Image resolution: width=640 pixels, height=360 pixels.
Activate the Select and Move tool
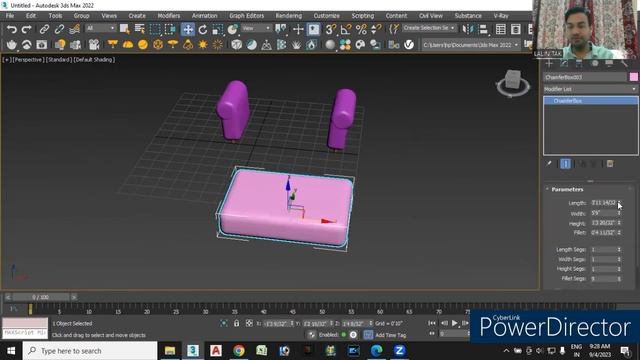[188, 29]
